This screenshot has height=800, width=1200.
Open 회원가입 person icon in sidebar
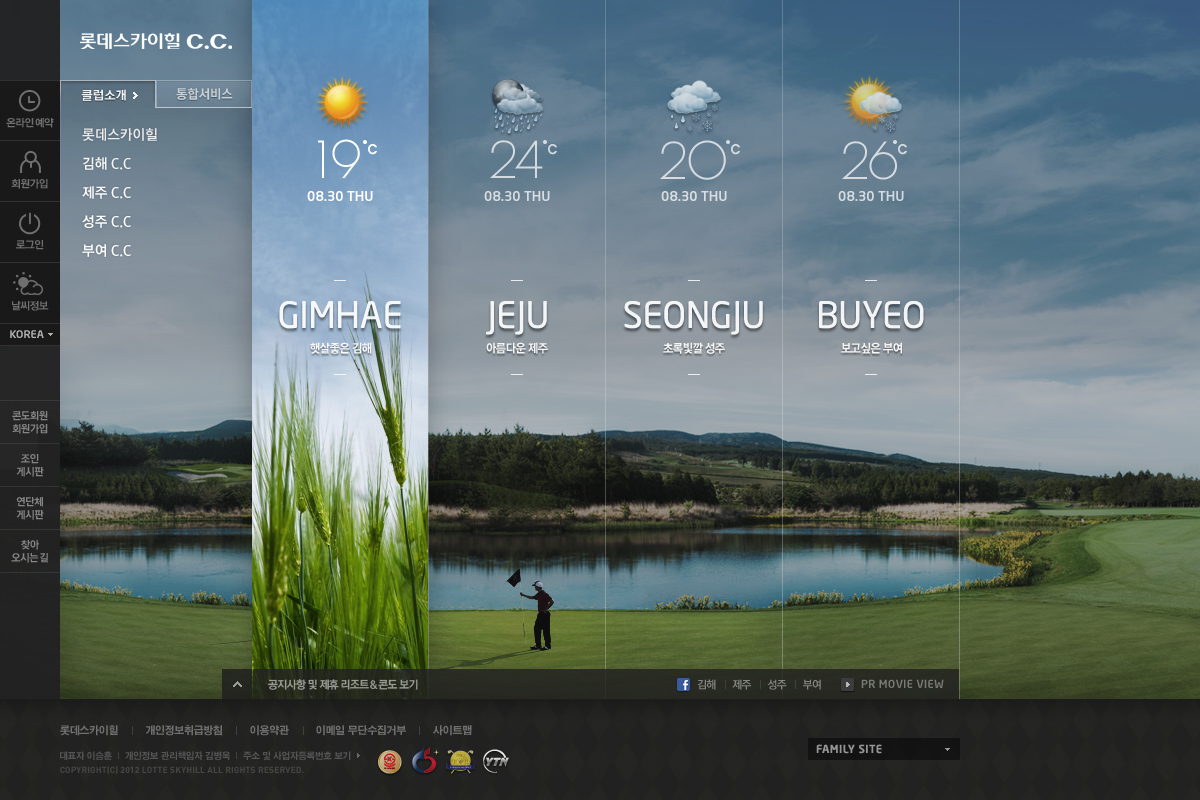coord(30,161)
